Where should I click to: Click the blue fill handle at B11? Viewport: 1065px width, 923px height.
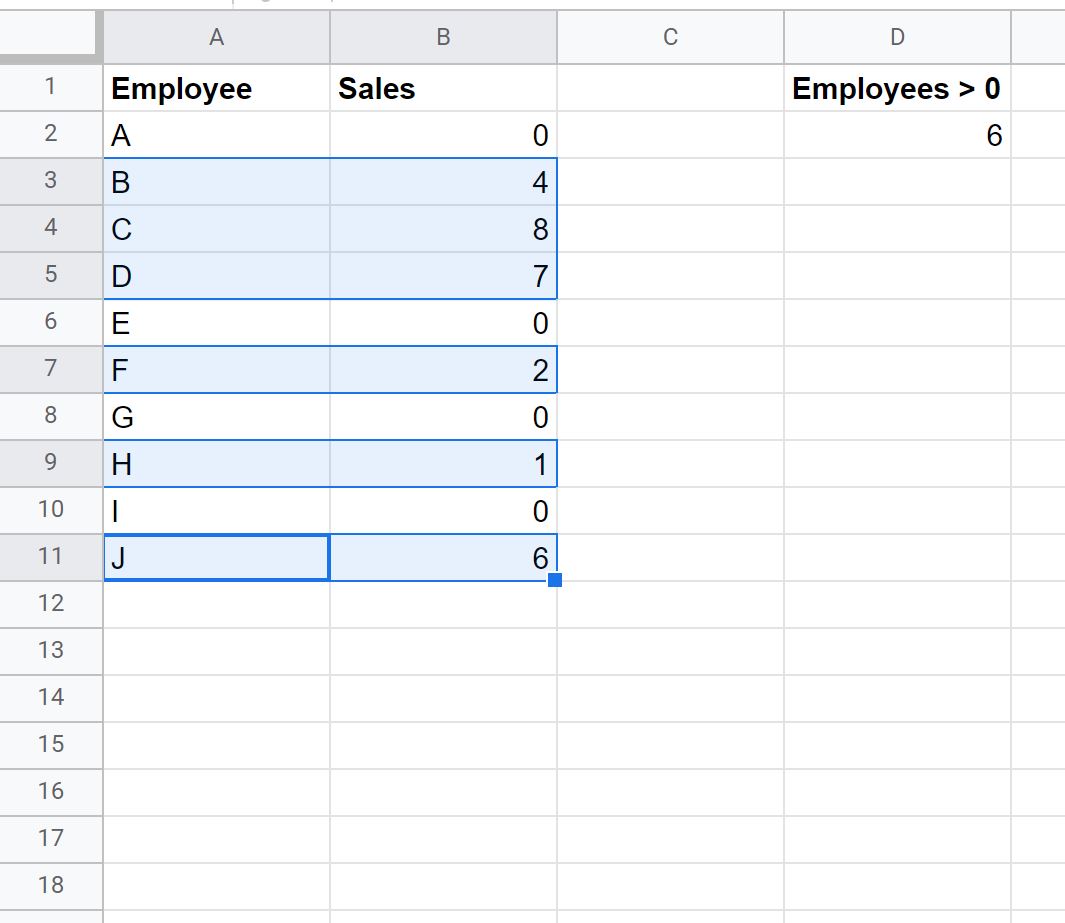pyautogui.click(x=555, y=580)
